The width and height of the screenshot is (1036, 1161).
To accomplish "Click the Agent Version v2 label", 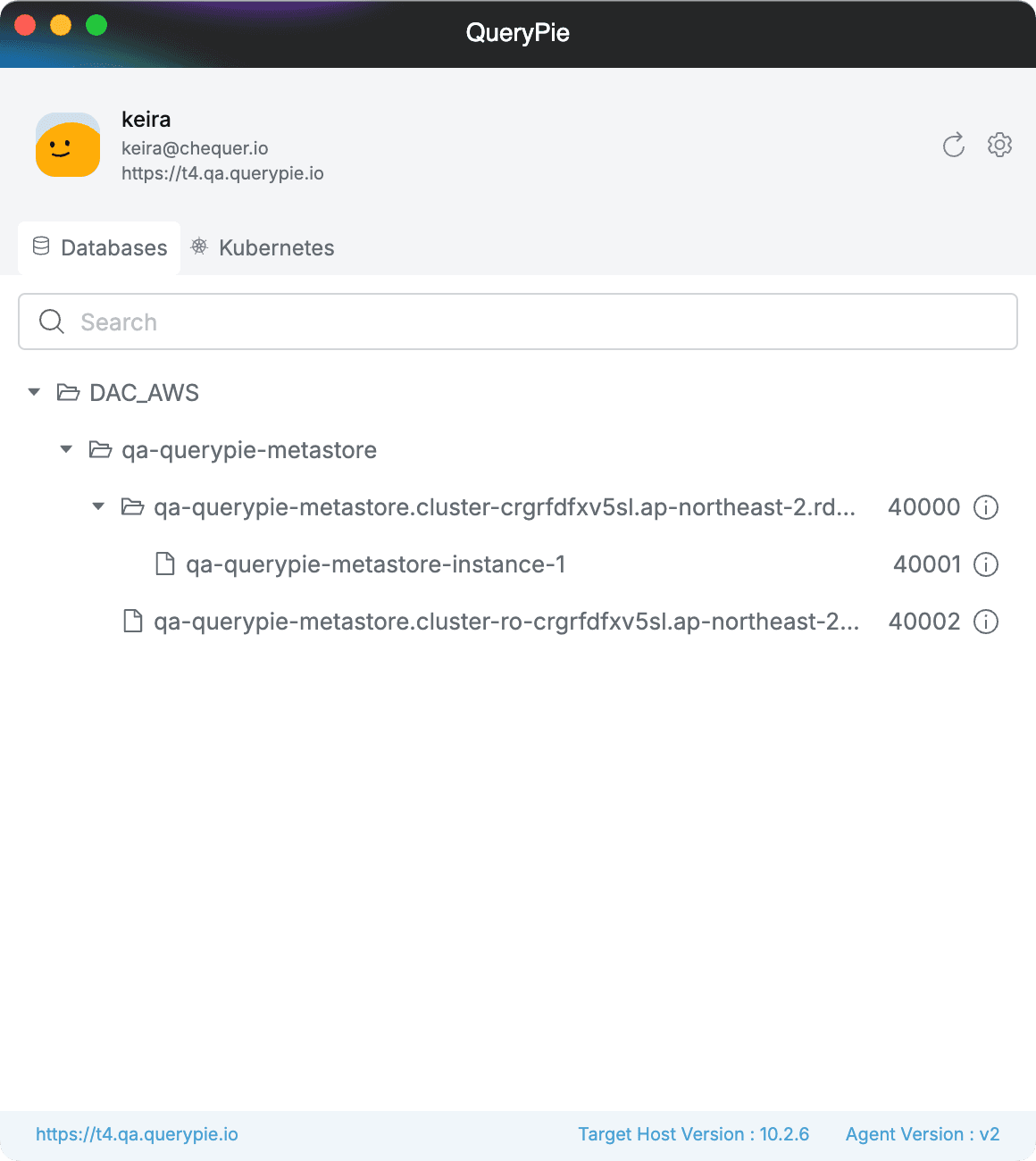I will [x=922, y=1134].
